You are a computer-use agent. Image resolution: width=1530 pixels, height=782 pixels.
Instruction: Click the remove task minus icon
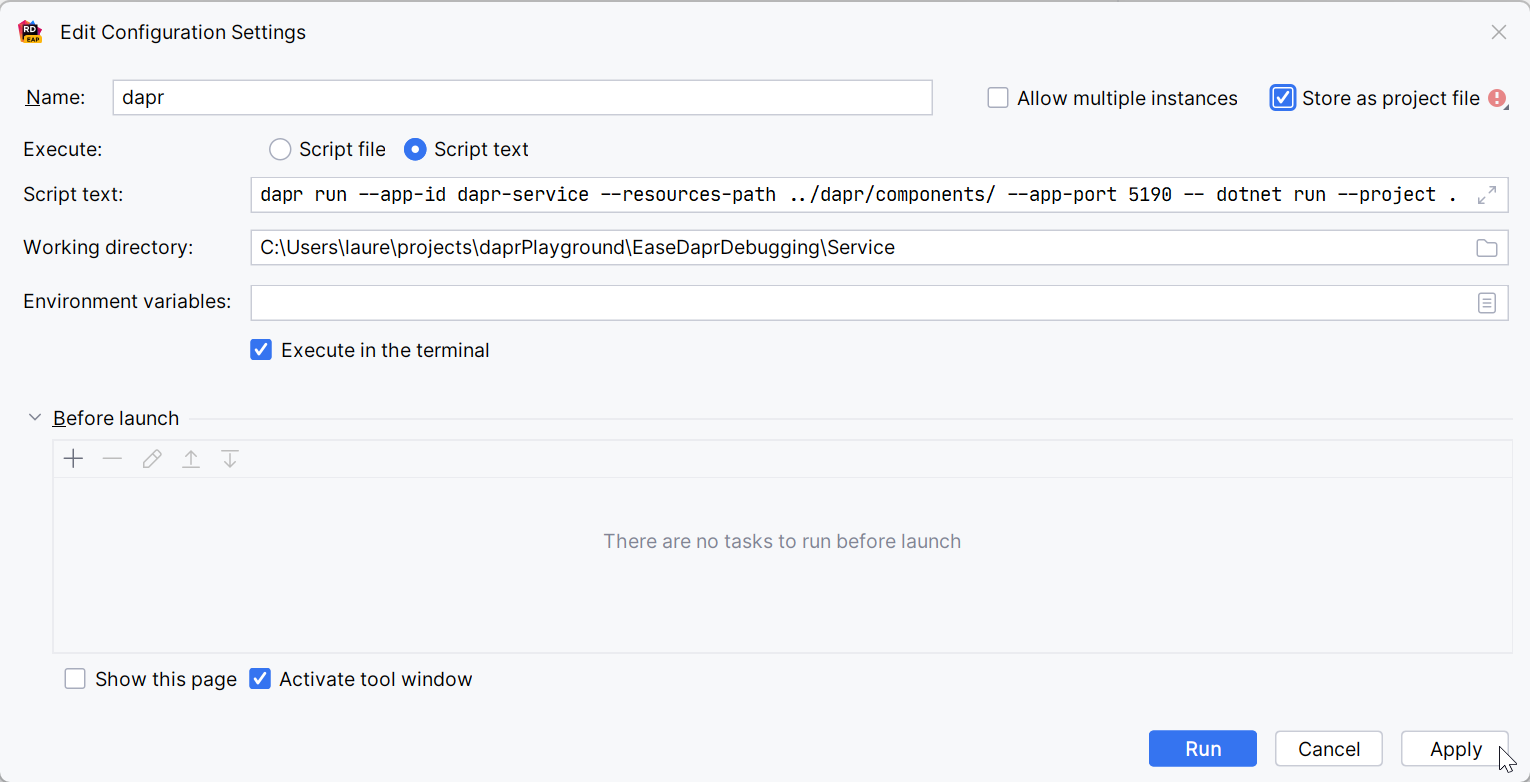(112, 459)
